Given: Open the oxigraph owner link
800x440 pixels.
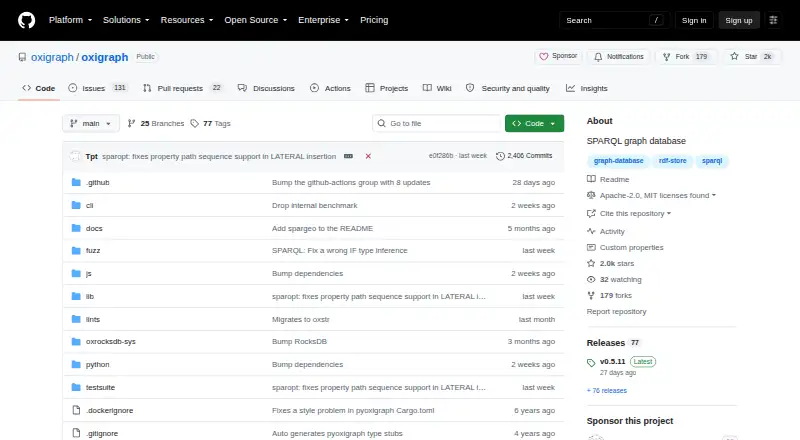Looking at the screenshot, I should click(x=52, y=57).
